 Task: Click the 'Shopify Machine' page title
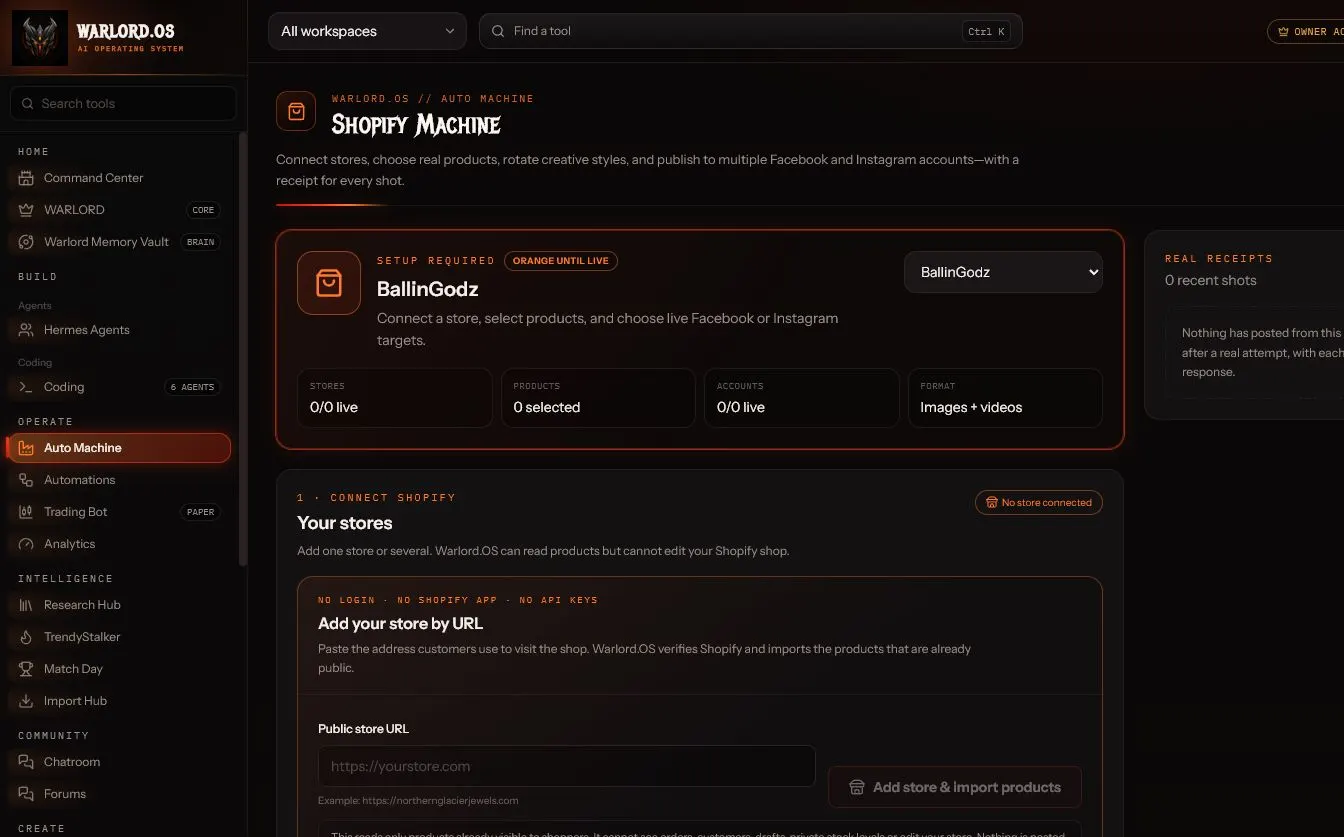pyautogui.click(x=416, y=124)
